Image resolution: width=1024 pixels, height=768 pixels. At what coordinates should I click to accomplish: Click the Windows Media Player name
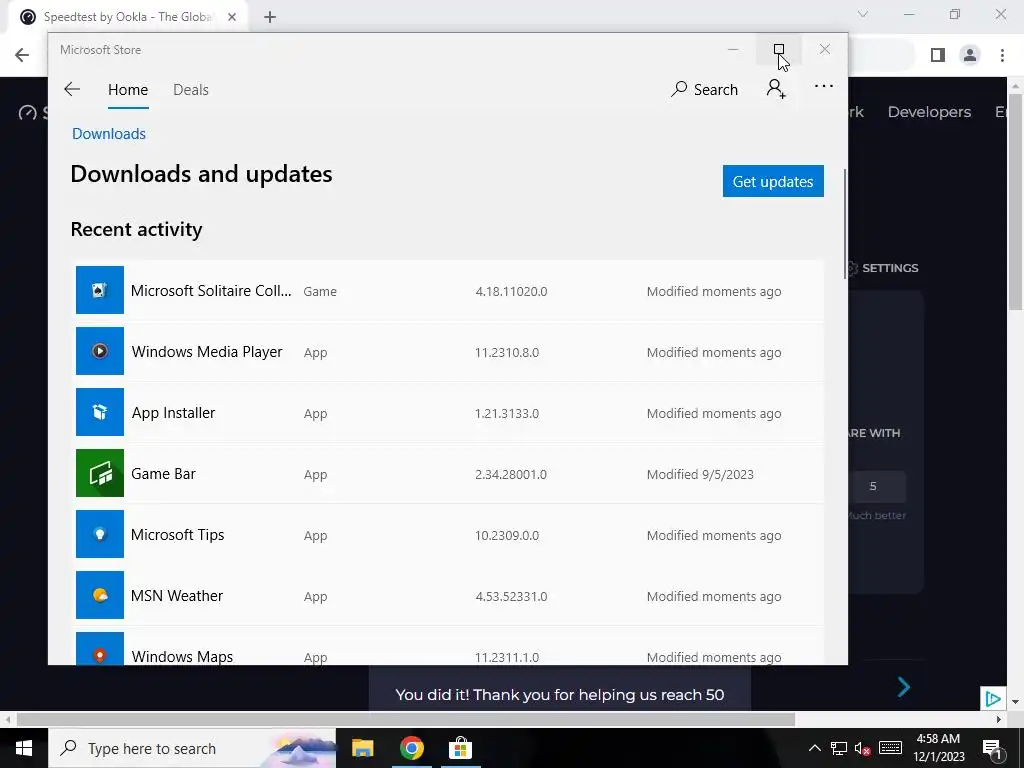point(207,351)
